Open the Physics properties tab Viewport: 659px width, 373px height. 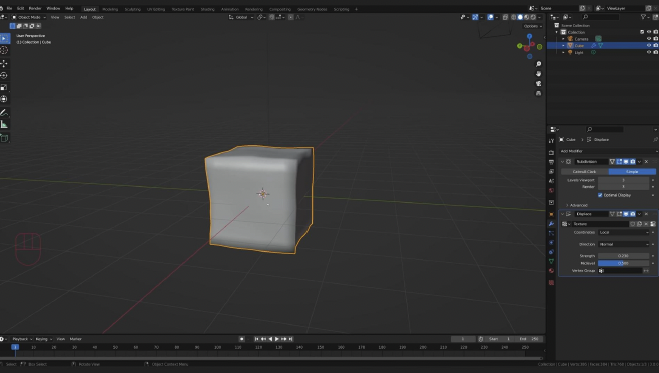(x=551, y=242)
